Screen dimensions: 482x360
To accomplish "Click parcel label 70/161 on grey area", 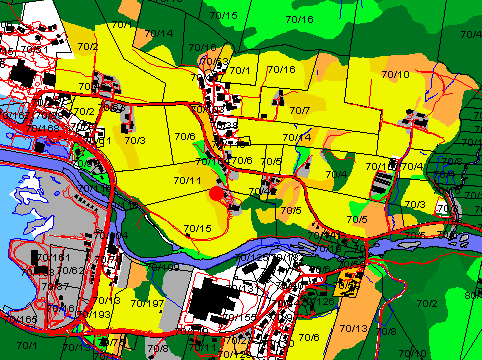I will point(54,257).
